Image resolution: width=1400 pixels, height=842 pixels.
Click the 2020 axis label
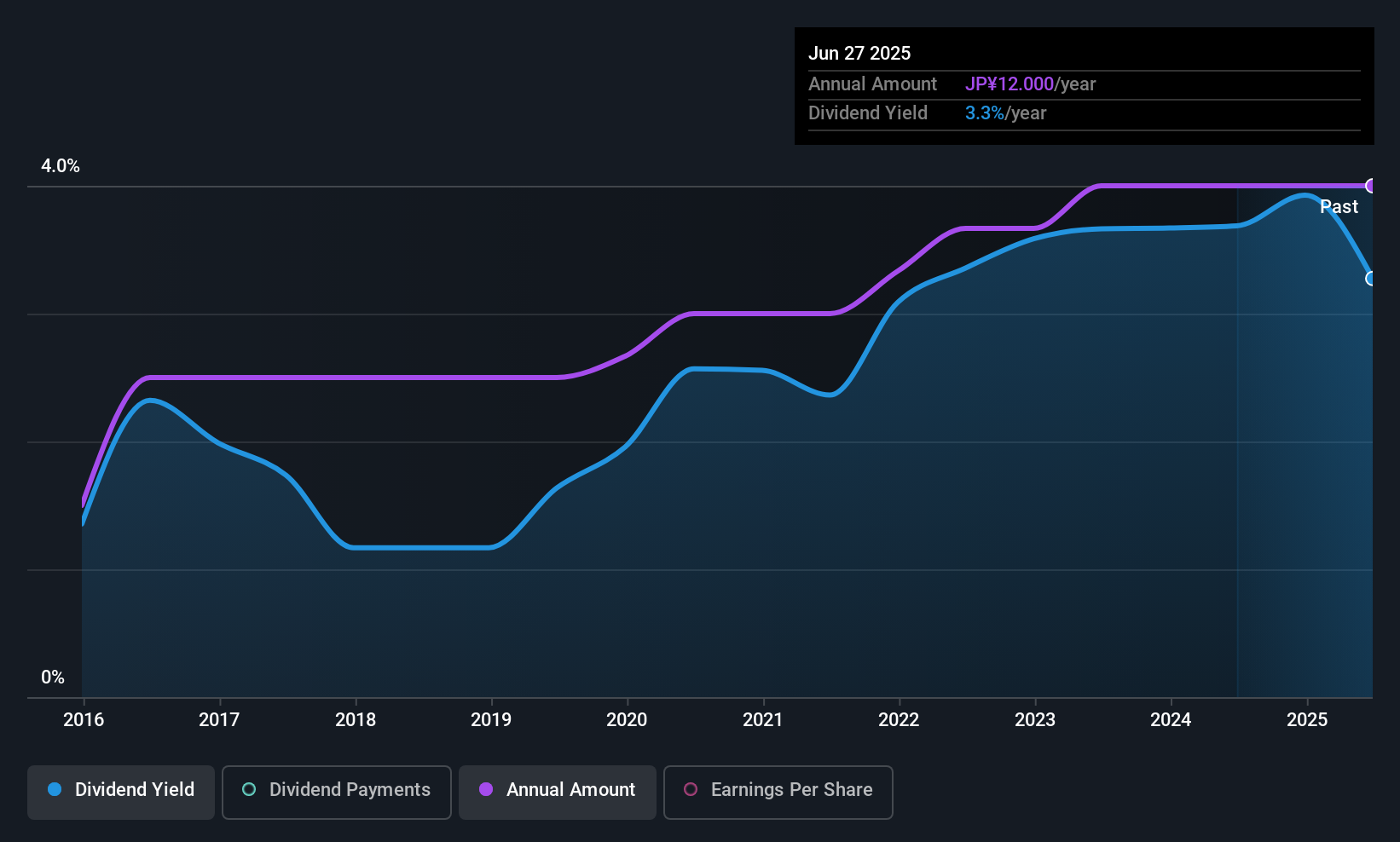(x=627, y=719)
